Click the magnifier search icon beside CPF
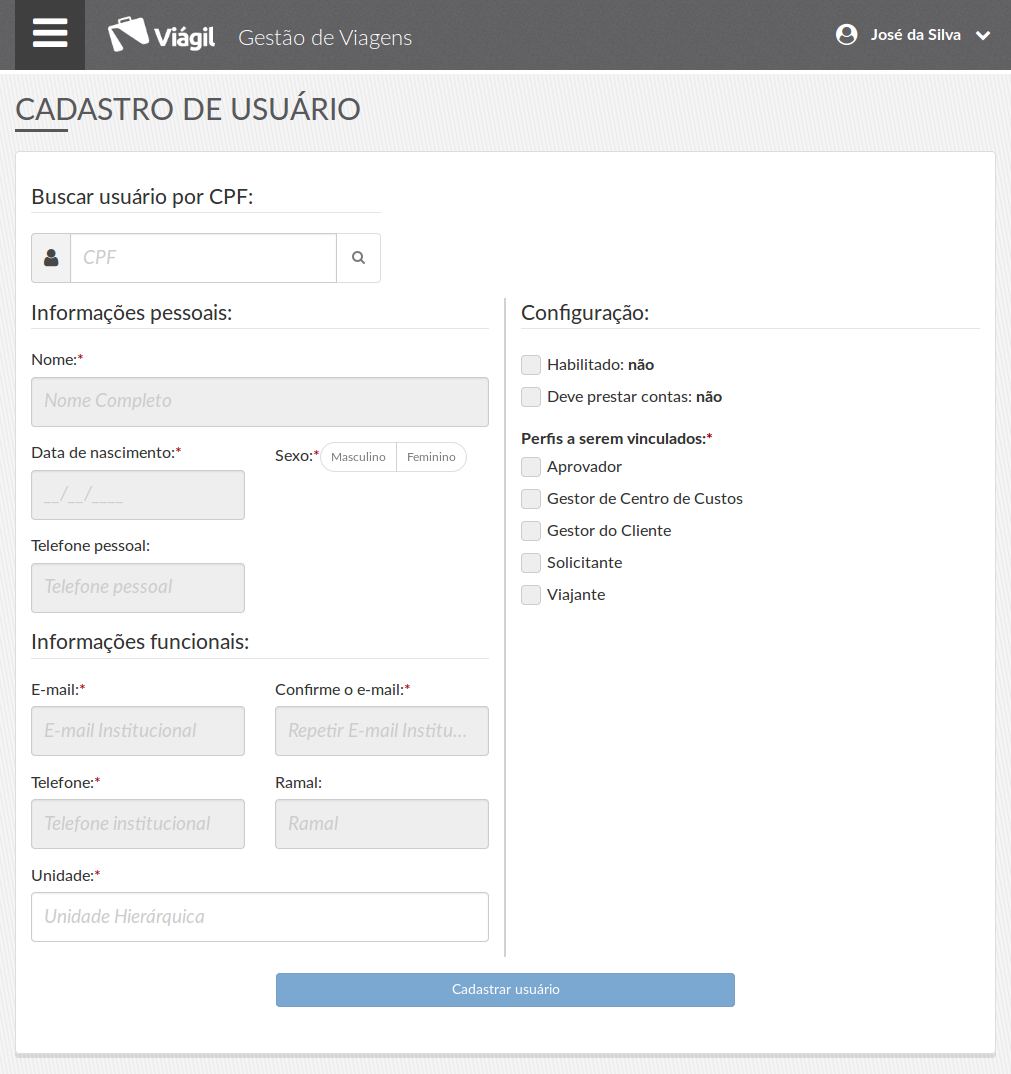Screen dimensions: 1011x1074 point(358,258)
